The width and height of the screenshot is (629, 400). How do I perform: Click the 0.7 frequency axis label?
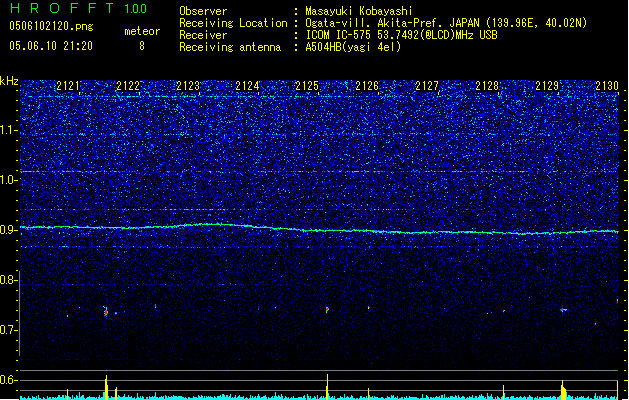pos(8,330)
